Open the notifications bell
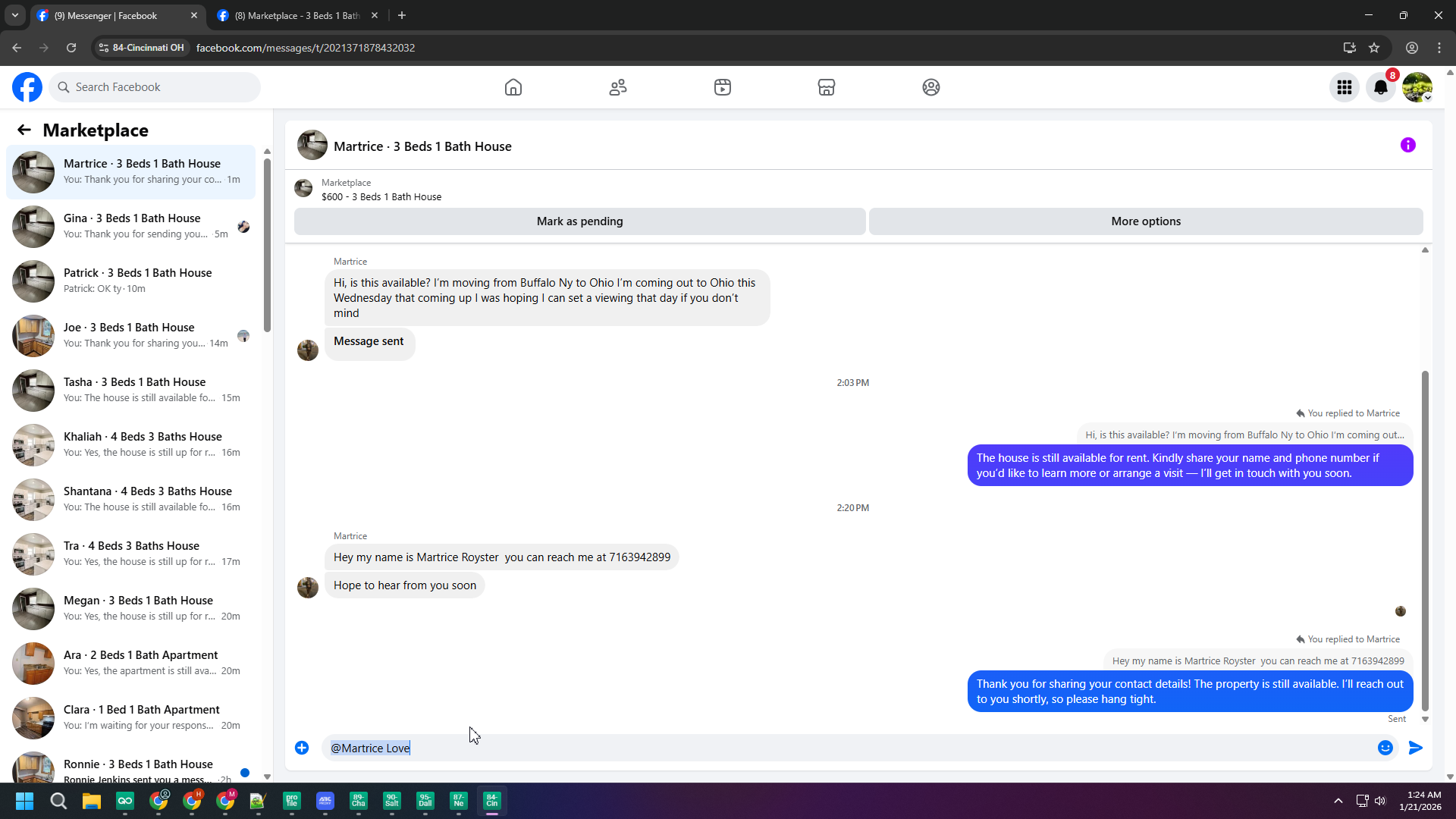This screenshot has height=819, width=1456. 1381,87
